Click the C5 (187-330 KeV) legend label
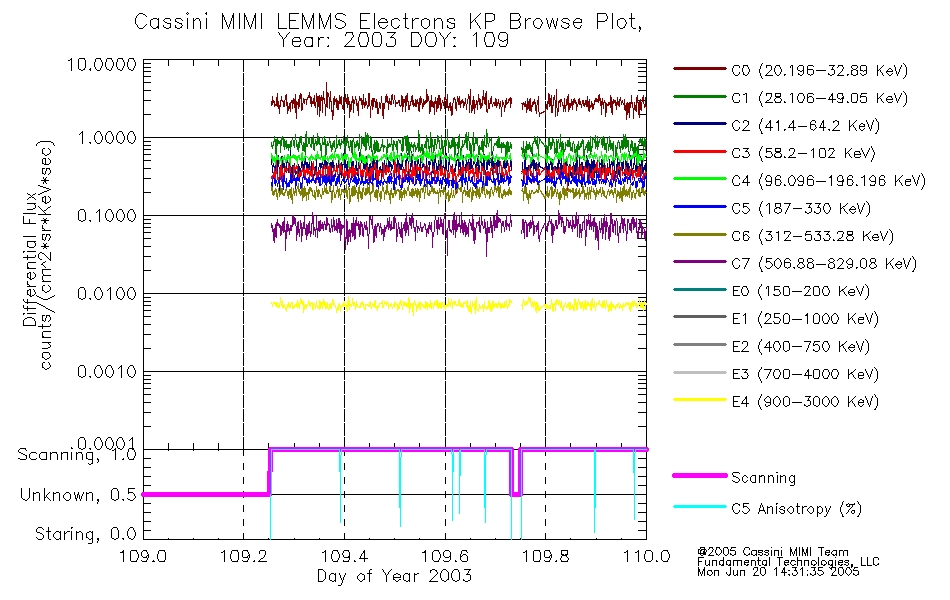This screenshot has width=950, height=600. (801, 208)
